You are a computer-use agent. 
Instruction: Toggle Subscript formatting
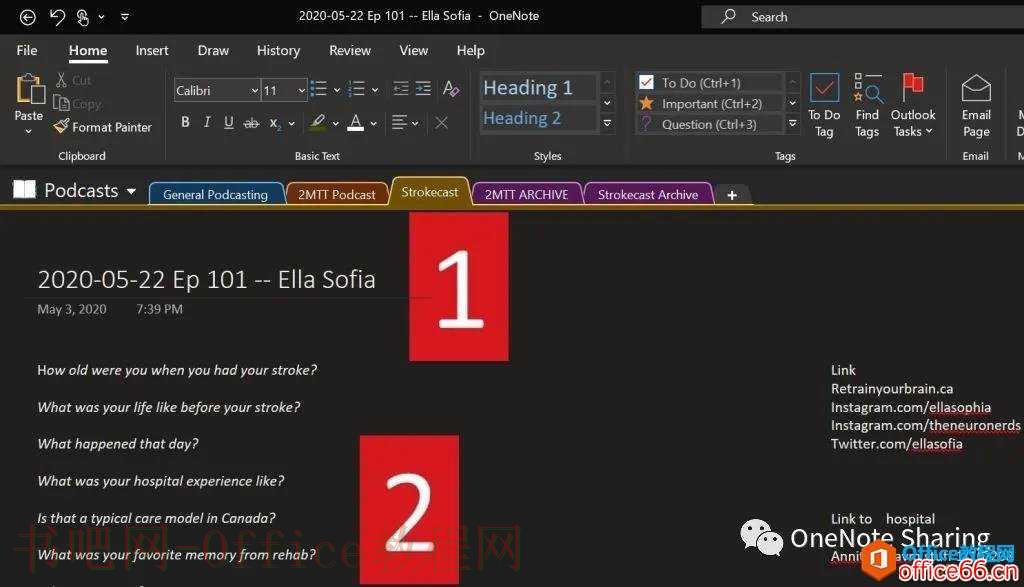pos(275,123)
